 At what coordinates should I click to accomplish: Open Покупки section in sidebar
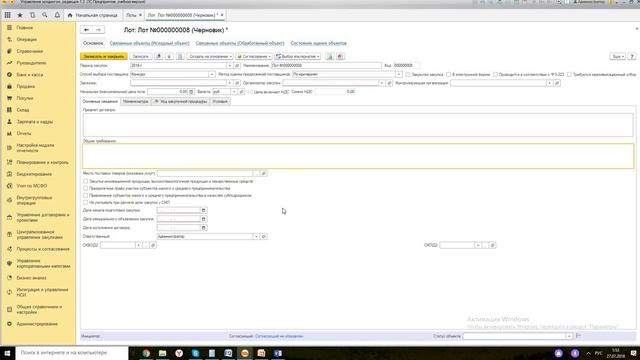click(x=25, y=98)
